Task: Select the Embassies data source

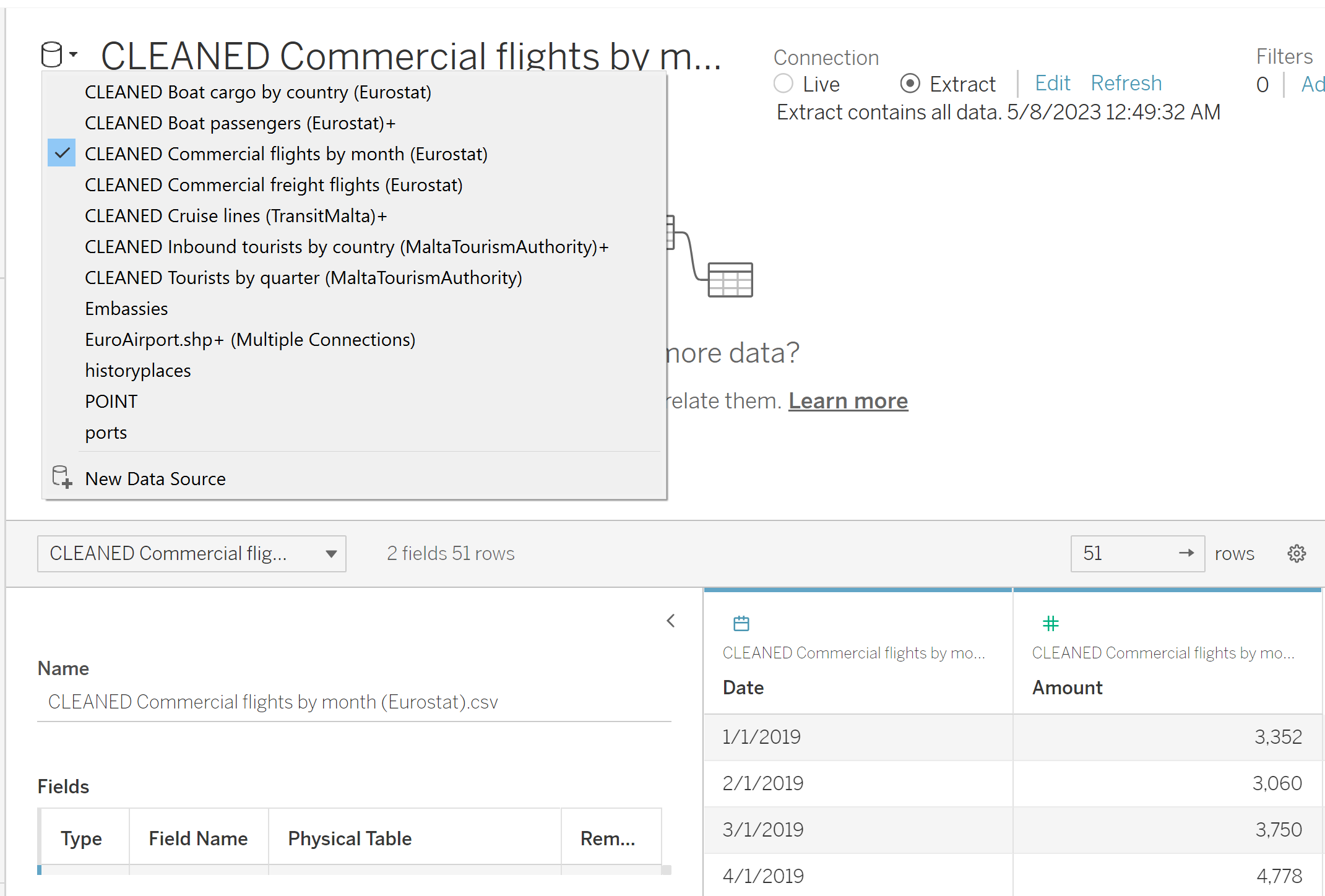Action: coord(126,308)
